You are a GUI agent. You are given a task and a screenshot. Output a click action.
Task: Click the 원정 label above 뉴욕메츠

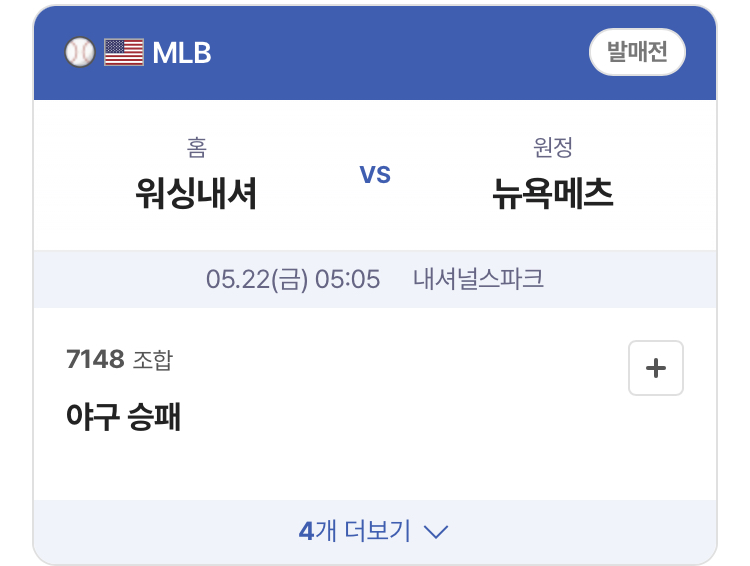552,147
